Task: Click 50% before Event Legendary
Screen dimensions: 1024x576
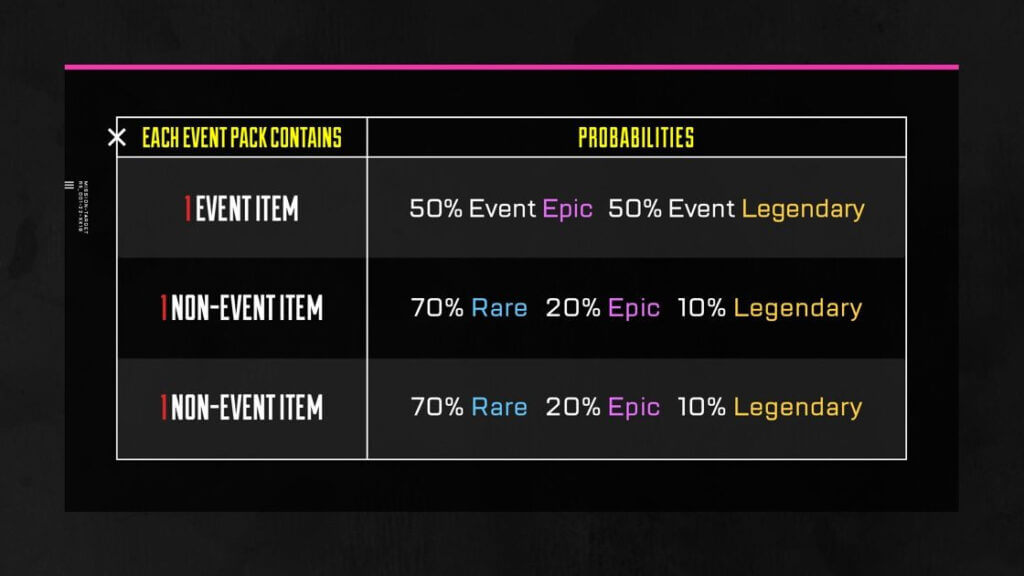Action: (x=635, y=209)
